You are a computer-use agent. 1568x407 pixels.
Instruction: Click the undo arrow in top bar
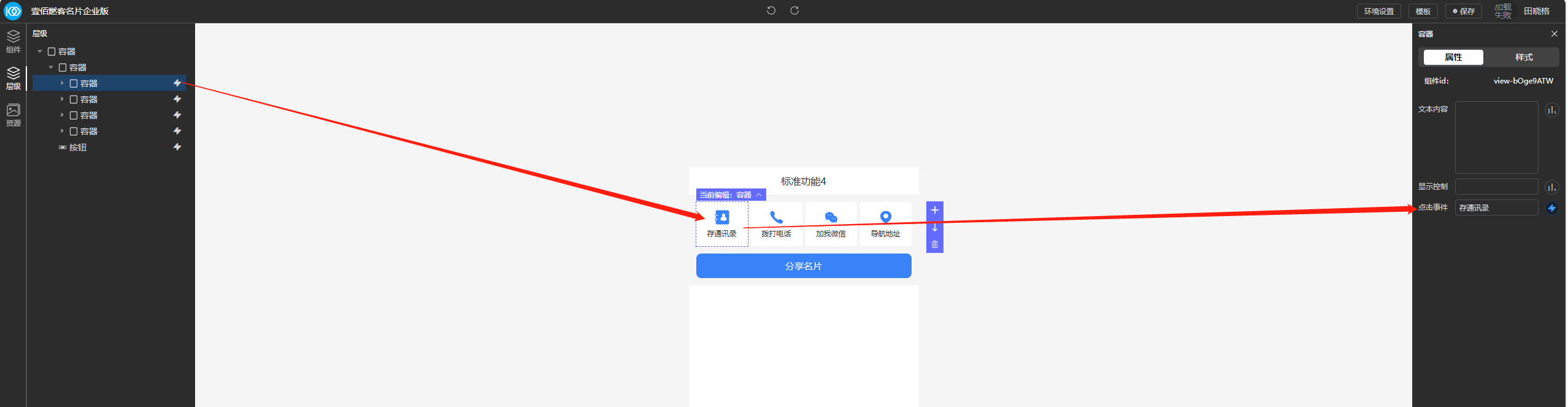(771, 10)
